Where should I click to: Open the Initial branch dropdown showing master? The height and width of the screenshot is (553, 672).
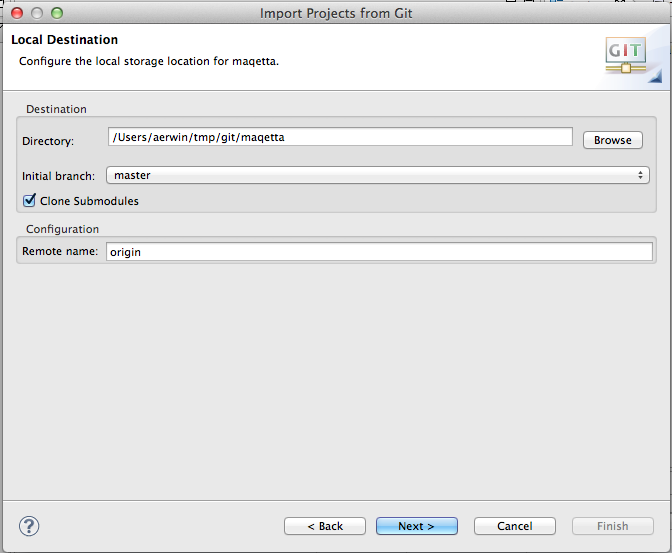(376, 175)
